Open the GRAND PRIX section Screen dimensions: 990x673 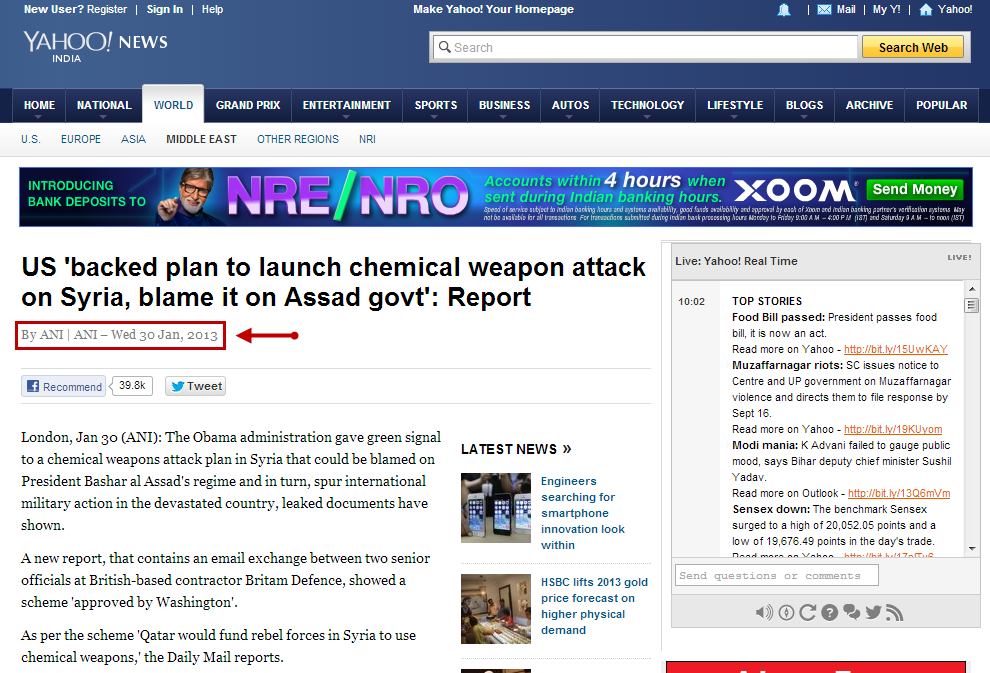(248, 105)
